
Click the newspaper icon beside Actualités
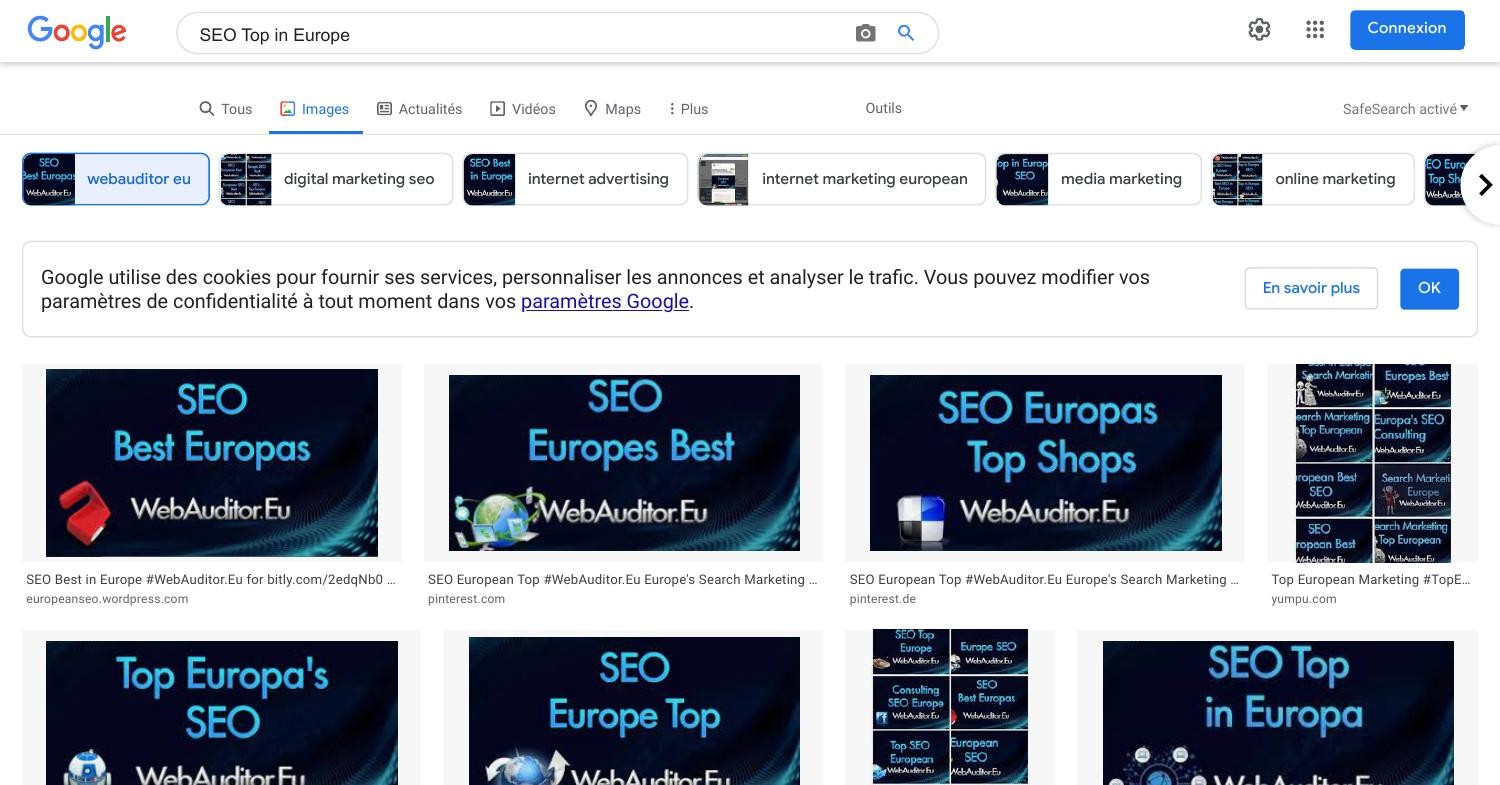point(383,108)
